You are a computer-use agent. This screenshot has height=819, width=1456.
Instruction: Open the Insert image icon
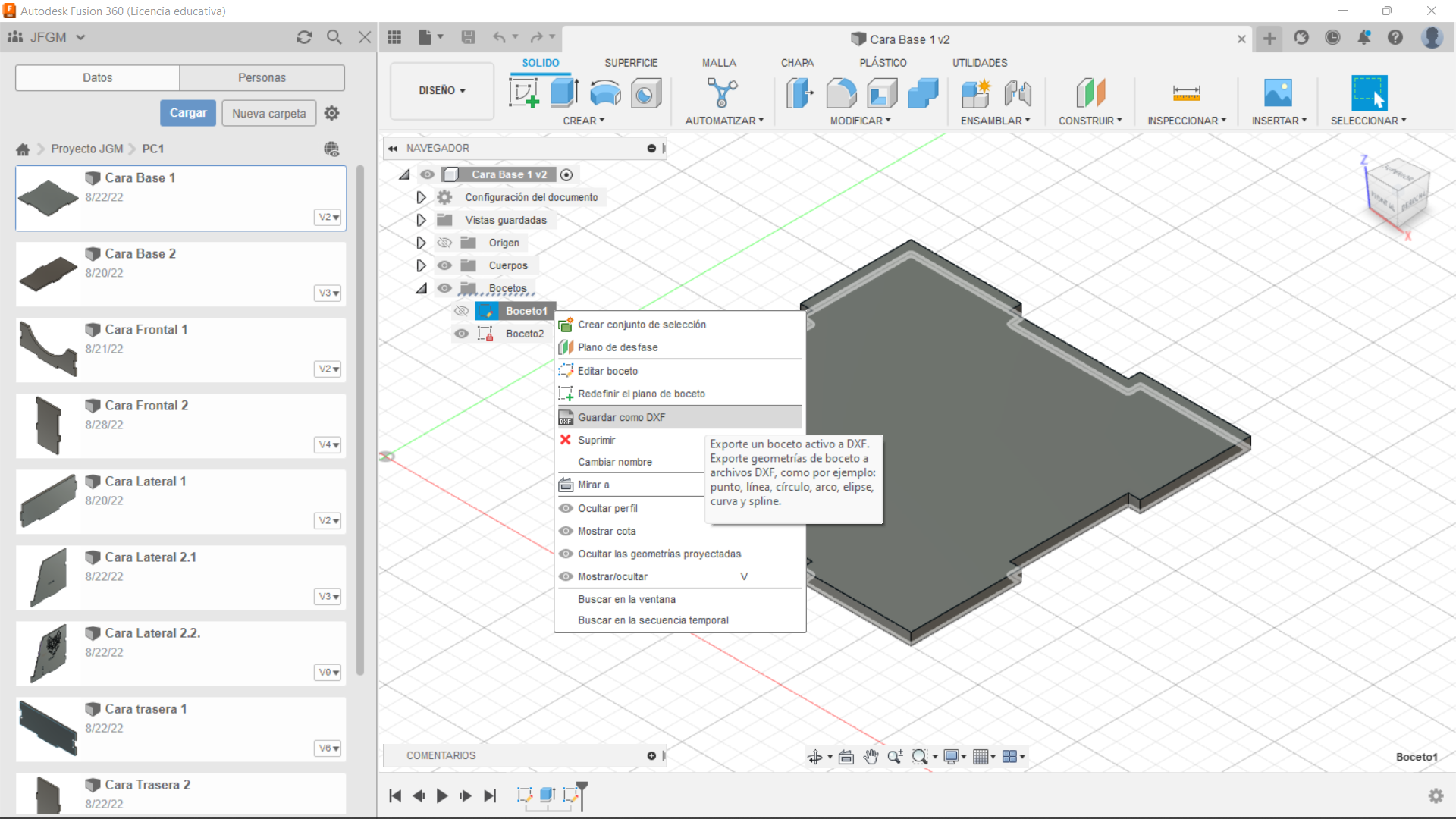coord(1278,93)
